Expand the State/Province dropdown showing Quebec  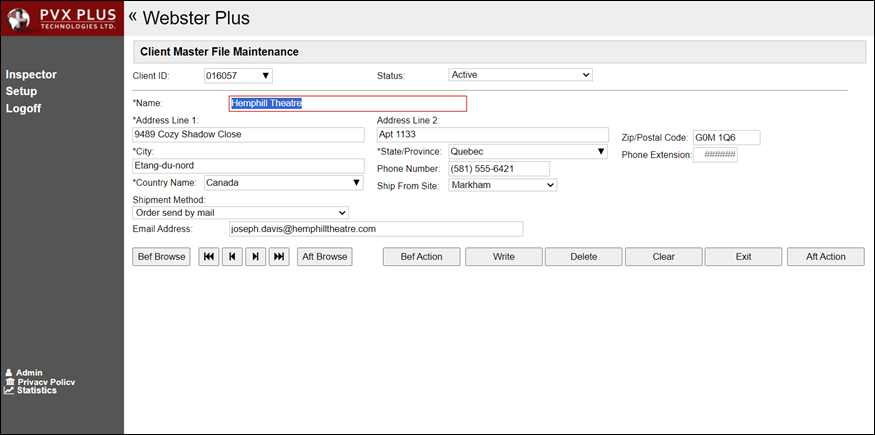528,151
